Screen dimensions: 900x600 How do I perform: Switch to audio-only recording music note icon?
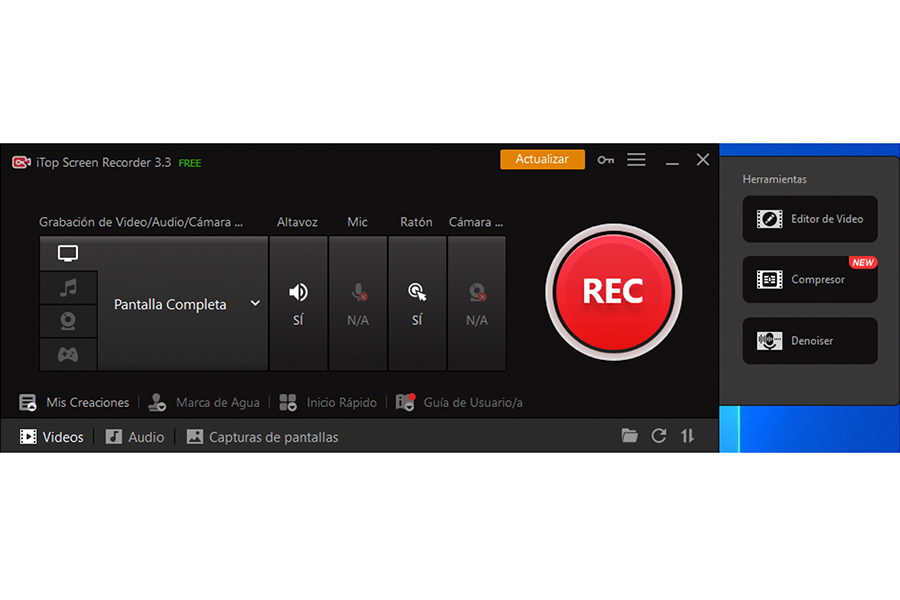68,287
